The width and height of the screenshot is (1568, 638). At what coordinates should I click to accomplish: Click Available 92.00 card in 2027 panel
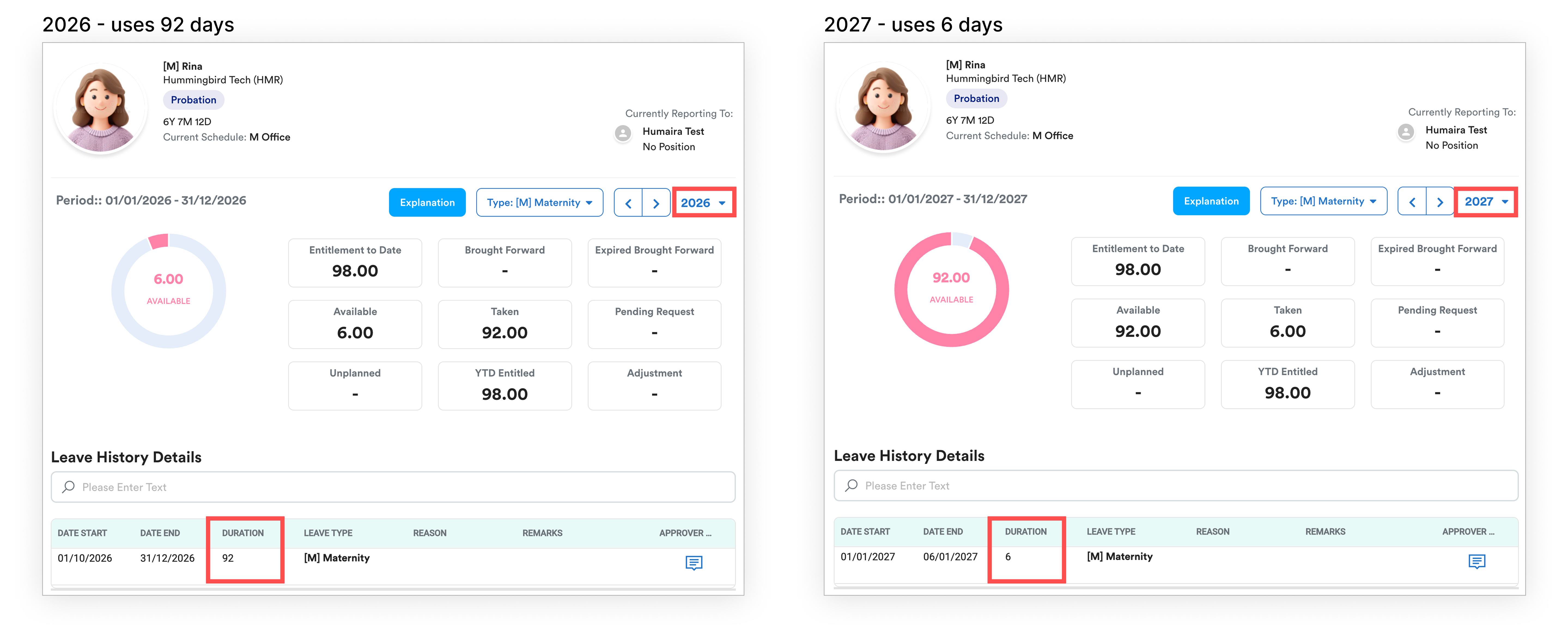pos(1138,323)
